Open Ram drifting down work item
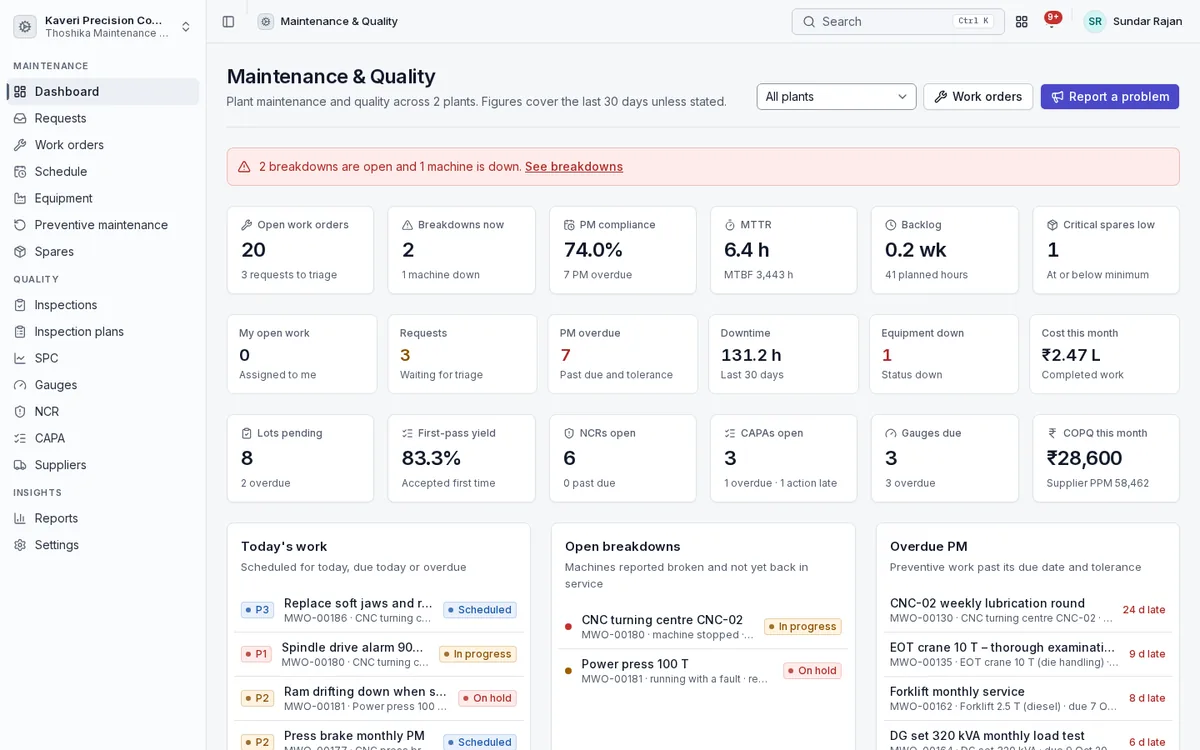This screenshot has height=750, width=1200. 379,698
